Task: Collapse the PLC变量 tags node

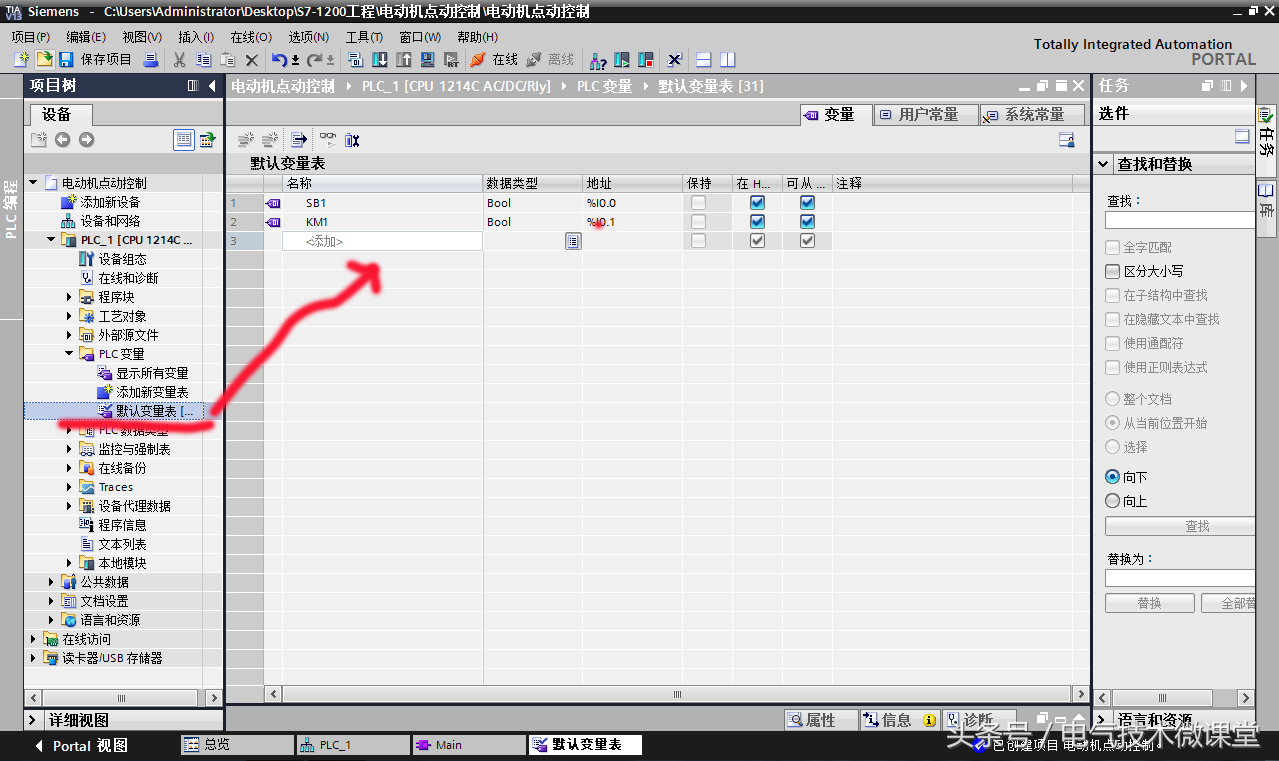Action: [x=70, y=354]
